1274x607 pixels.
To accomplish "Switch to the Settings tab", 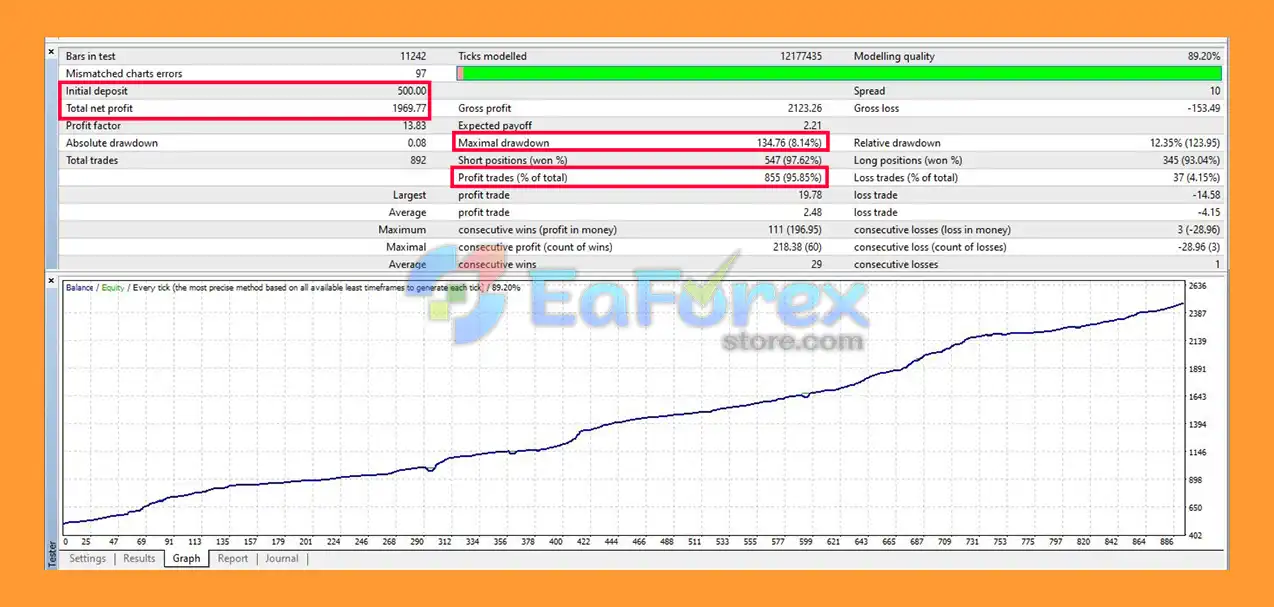I will [87, 558].
